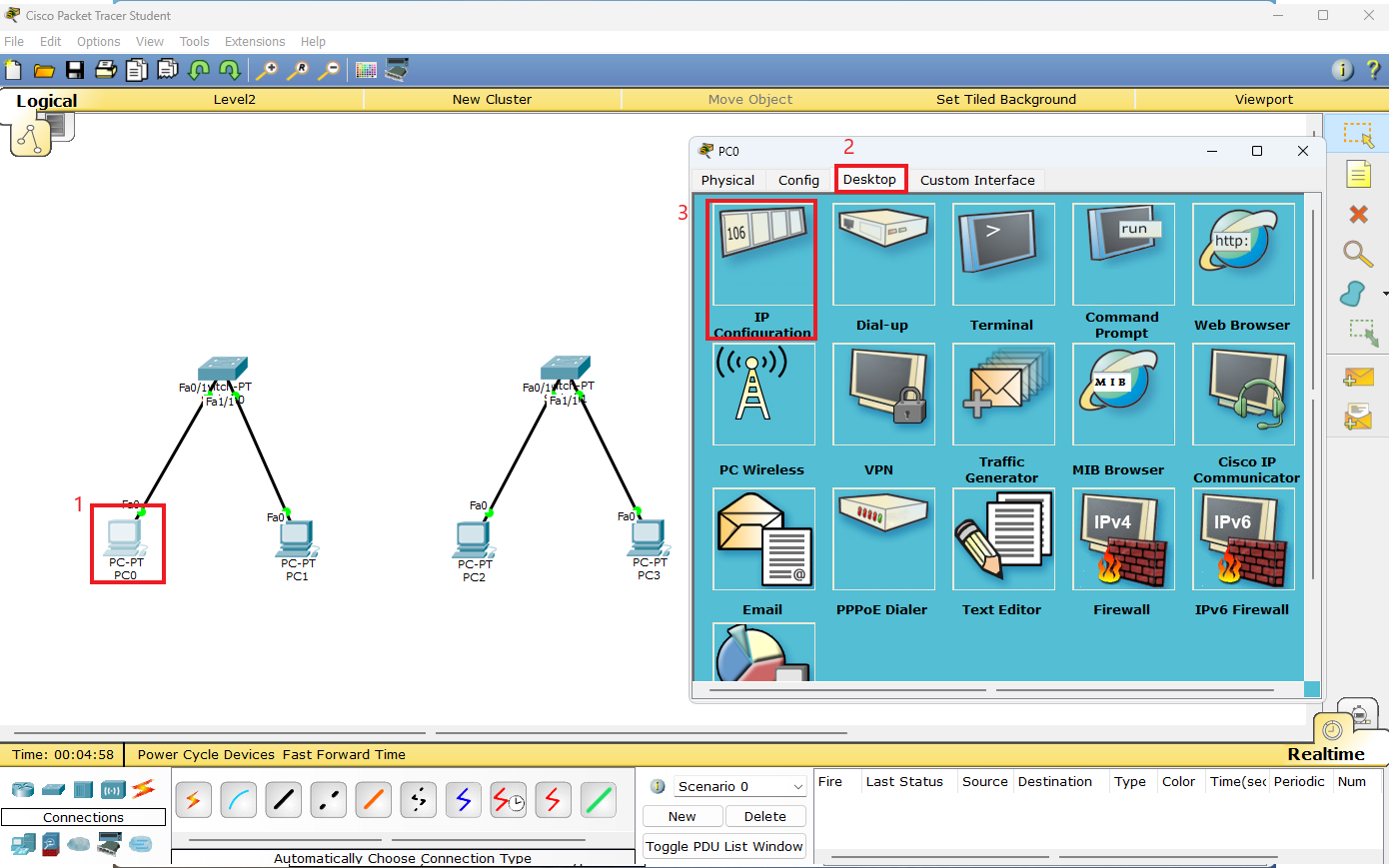1389x868 pixels.
Task: Click the Open file folder icon
Action: point(44,70)
